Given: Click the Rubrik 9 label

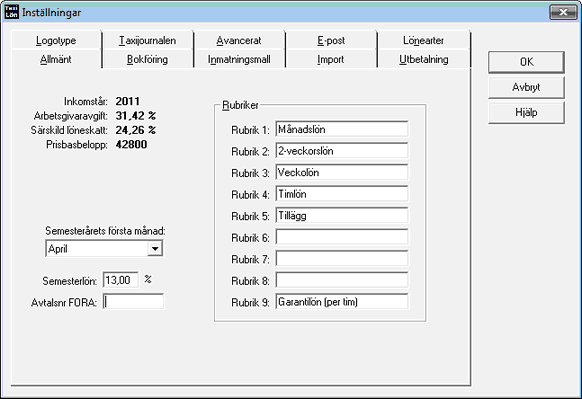Looking at the screenshot, I should pos(251,303).
